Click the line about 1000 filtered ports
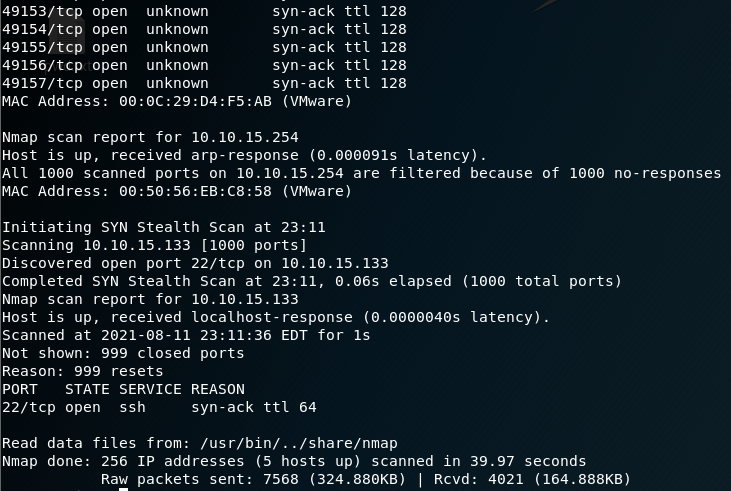This screenshot has width=731, height=491. point(361,173)
